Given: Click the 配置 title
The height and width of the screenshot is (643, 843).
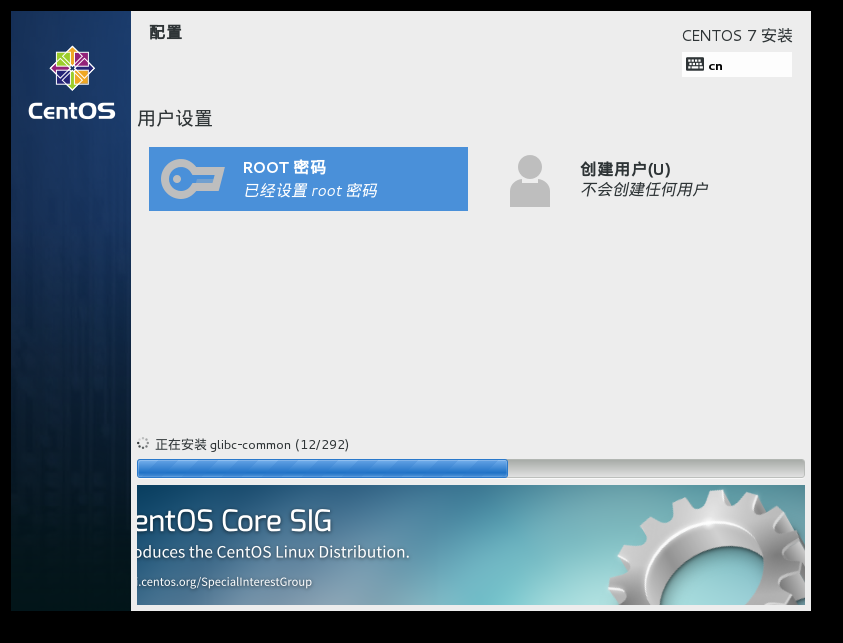Looking at the screenshot, I should (x=166, y=32).
